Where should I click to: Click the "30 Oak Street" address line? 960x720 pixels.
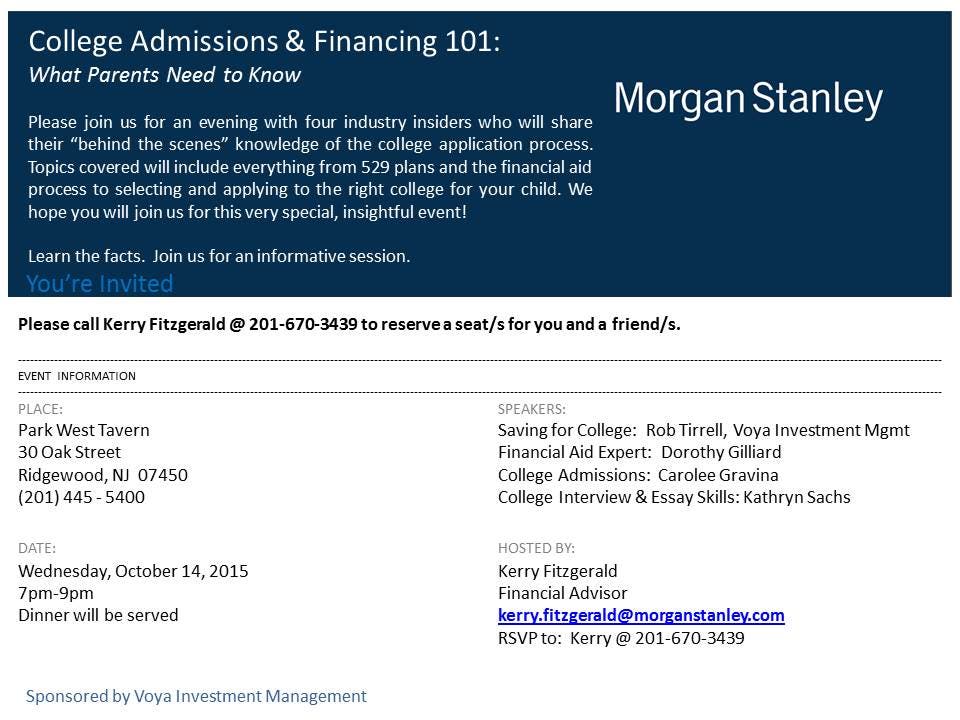click(x=69, y=452)
